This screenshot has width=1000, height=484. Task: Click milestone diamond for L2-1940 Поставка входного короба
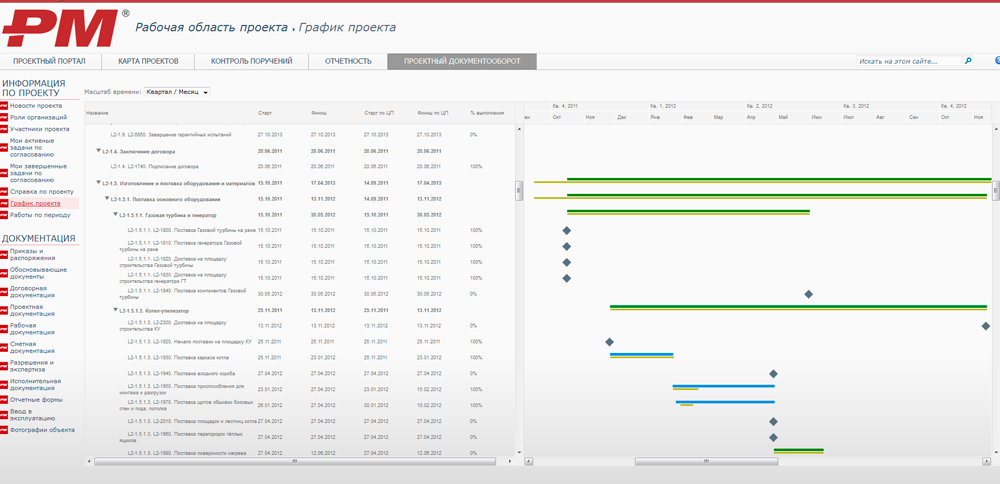(x=773, y=374)
